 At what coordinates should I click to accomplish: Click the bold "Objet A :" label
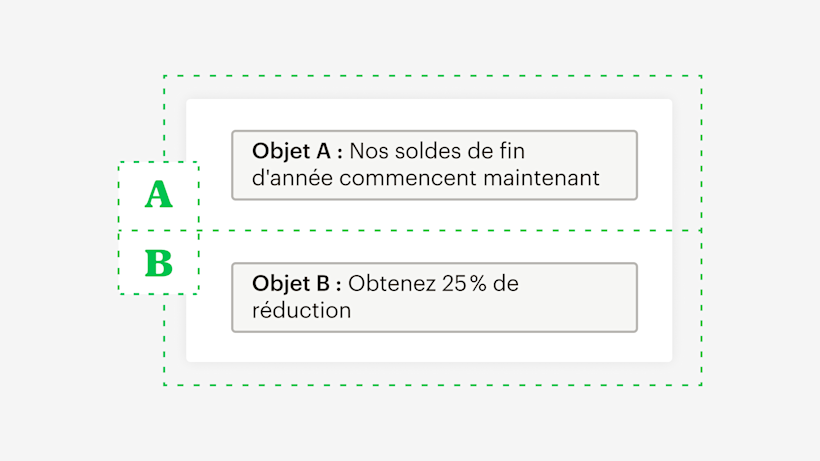point(298,152)
